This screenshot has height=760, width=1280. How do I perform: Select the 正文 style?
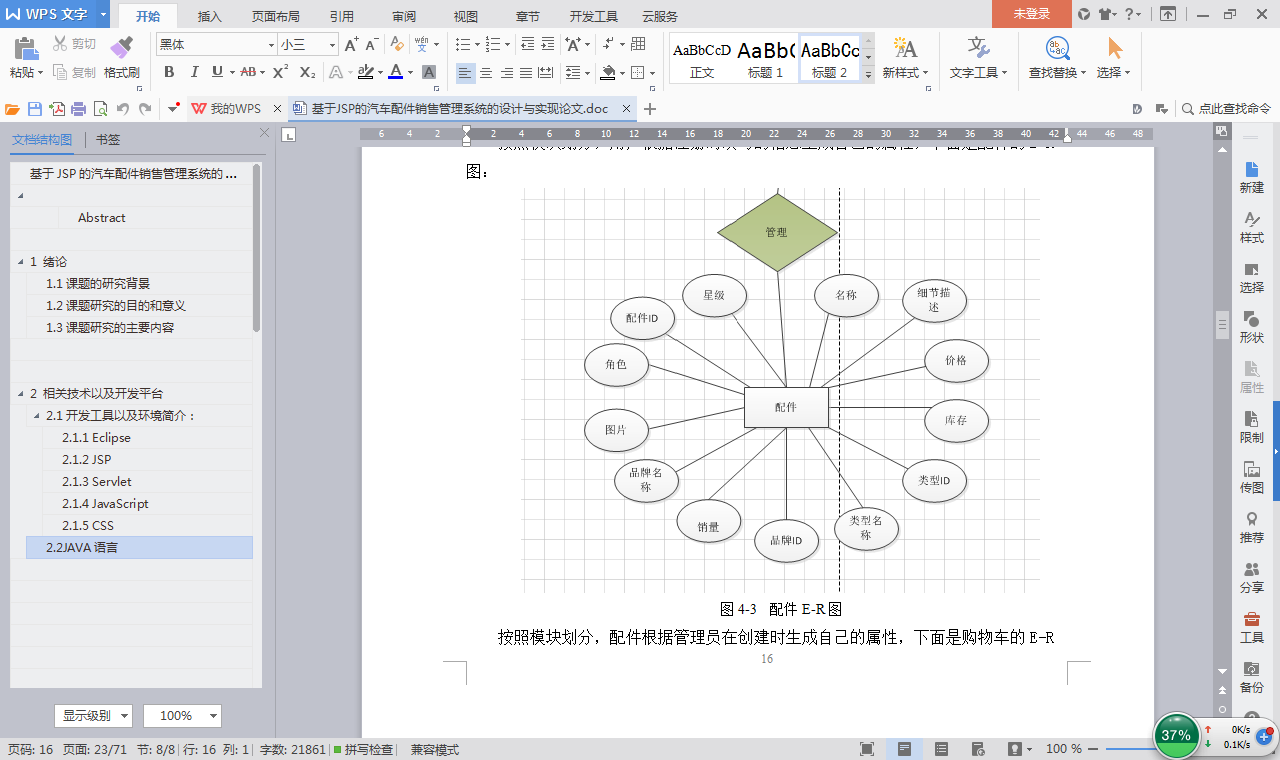tap(701, 60)
